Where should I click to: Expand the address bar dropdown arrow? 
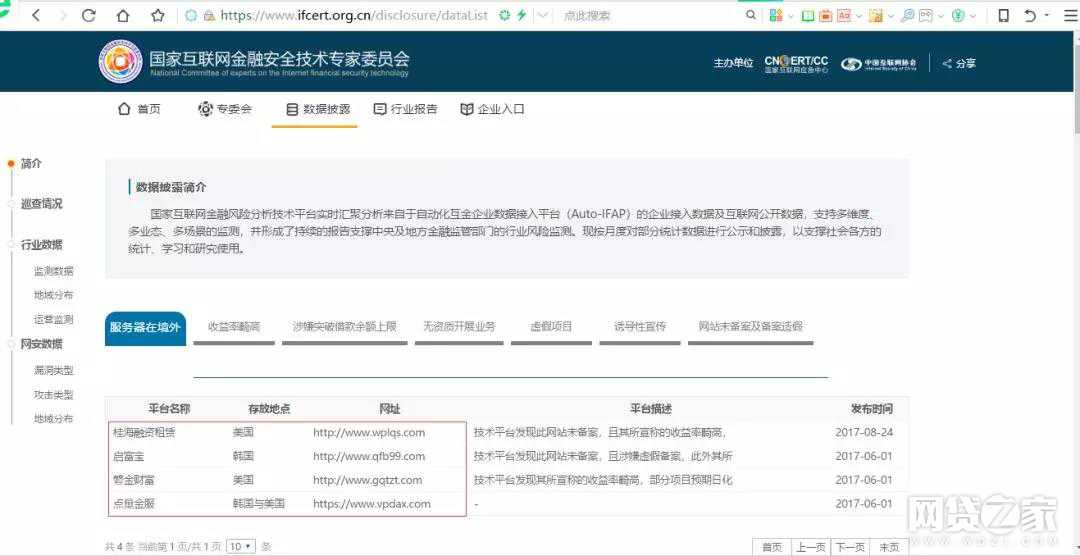542,16
